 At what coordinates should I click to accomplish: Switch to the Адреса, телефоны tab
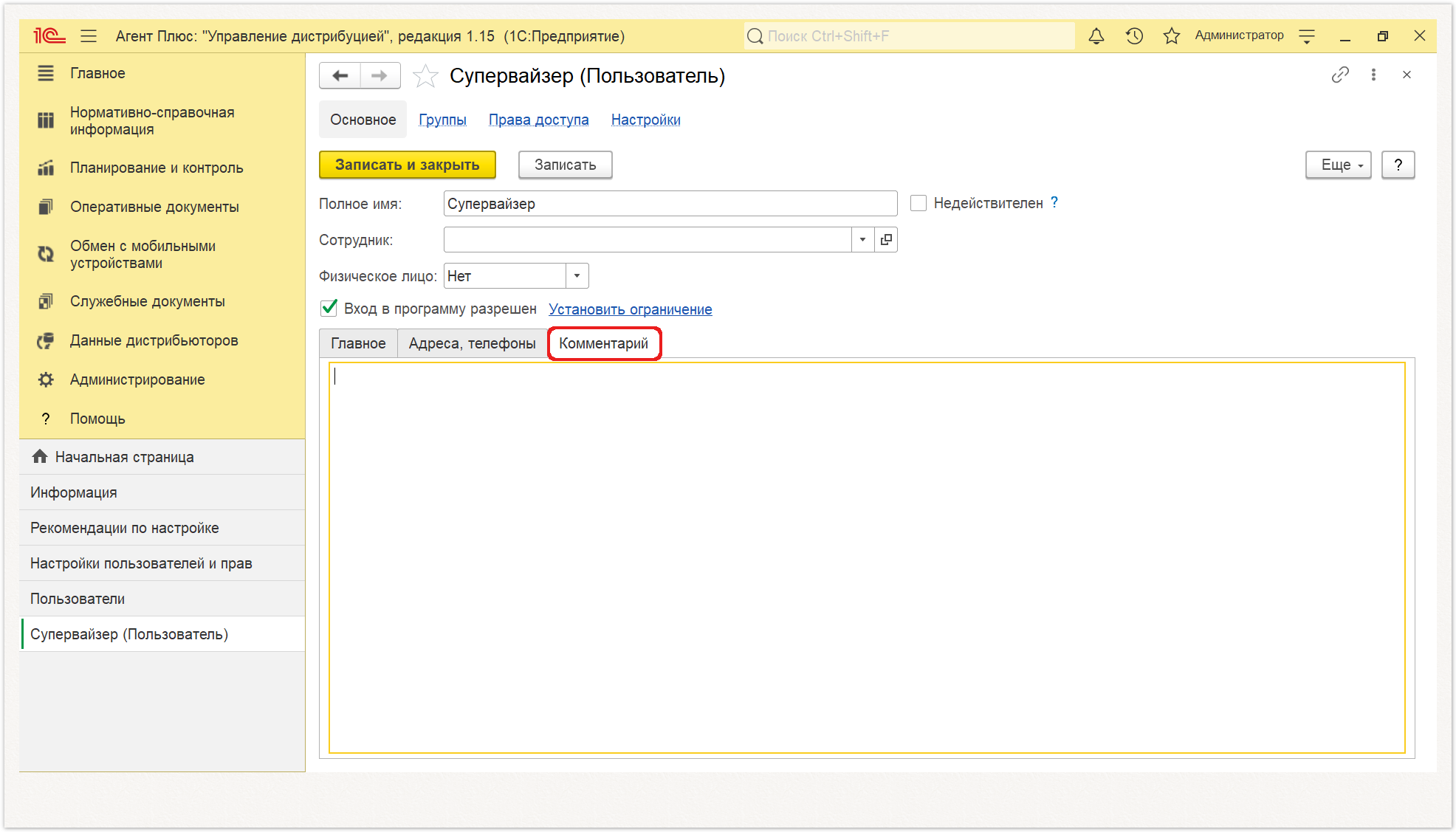click(473, 343)
